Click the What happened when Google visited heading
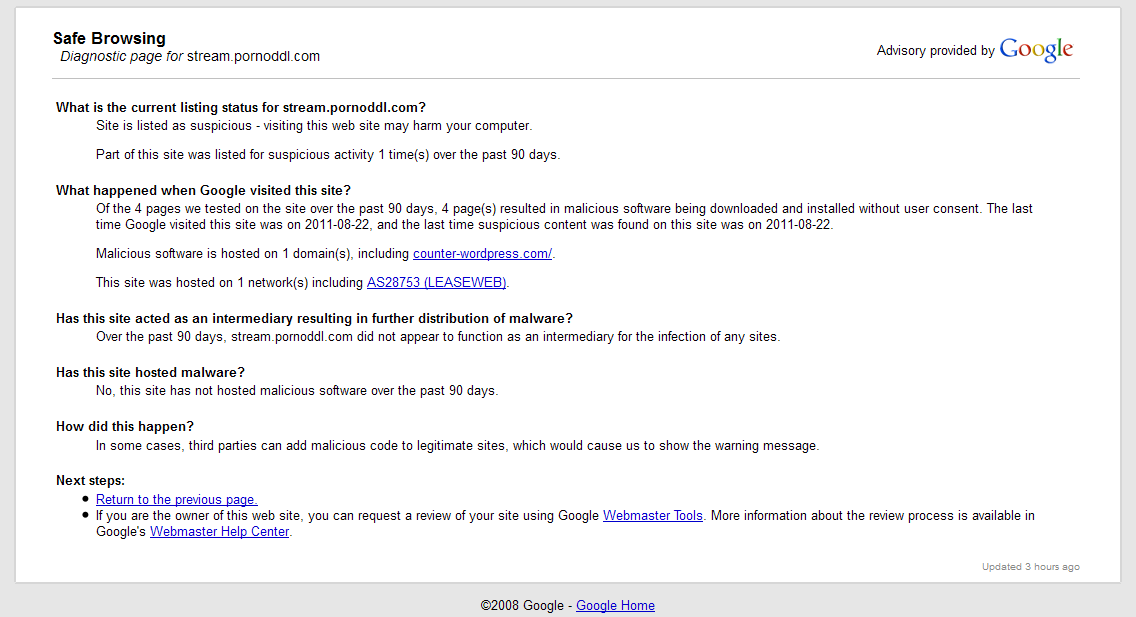 pyautogui.click(x=203, y=190)
